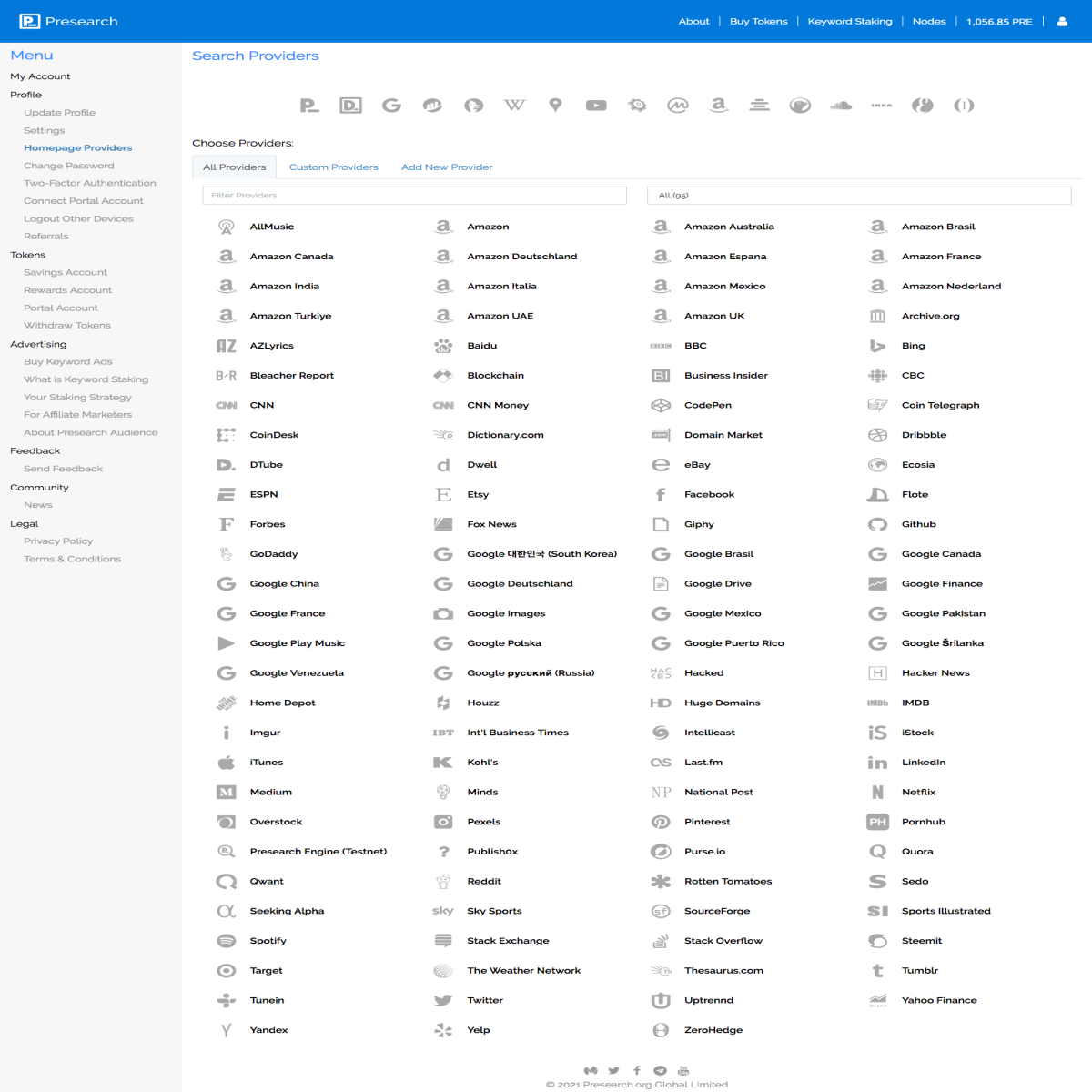
Task: Switch to the All Providers tab
Action: coord(235,167)
